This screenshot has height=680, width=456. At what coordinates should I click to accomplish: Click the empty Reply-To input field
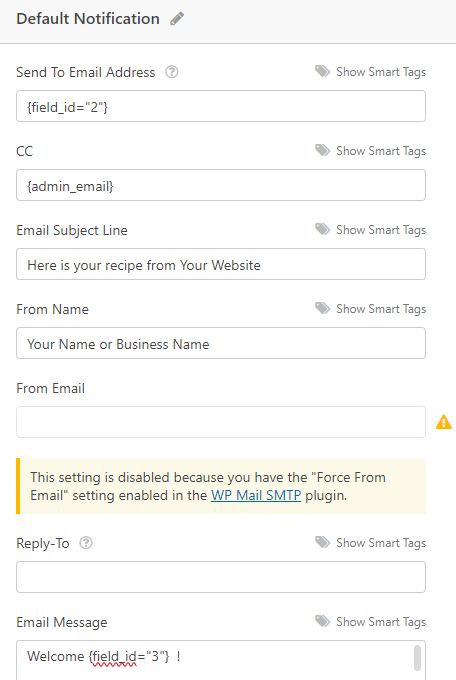pos(221,577)
